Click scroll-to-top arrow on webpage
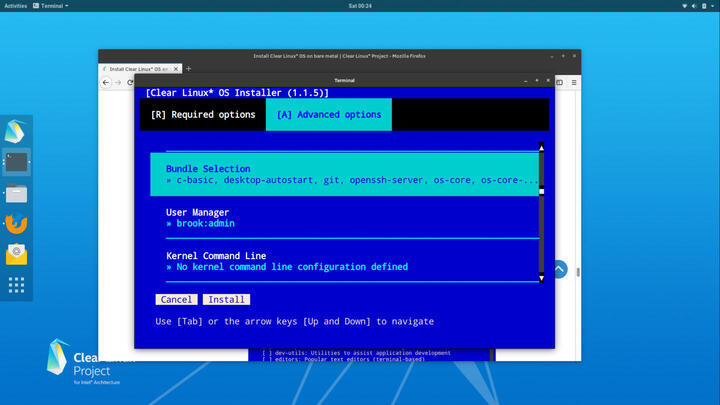The width and height of the screenshot is (720, 405). pyautogui.click(x=560, y=269)
